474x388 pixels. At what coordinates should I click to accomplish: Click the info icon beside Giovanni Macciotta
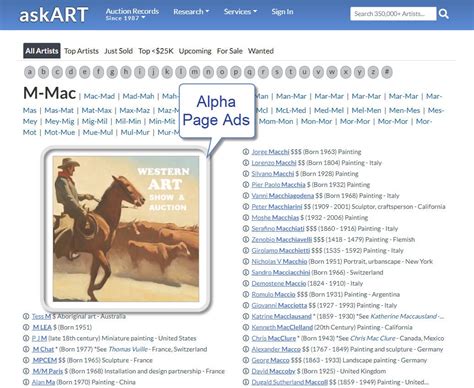pos(246,305)
